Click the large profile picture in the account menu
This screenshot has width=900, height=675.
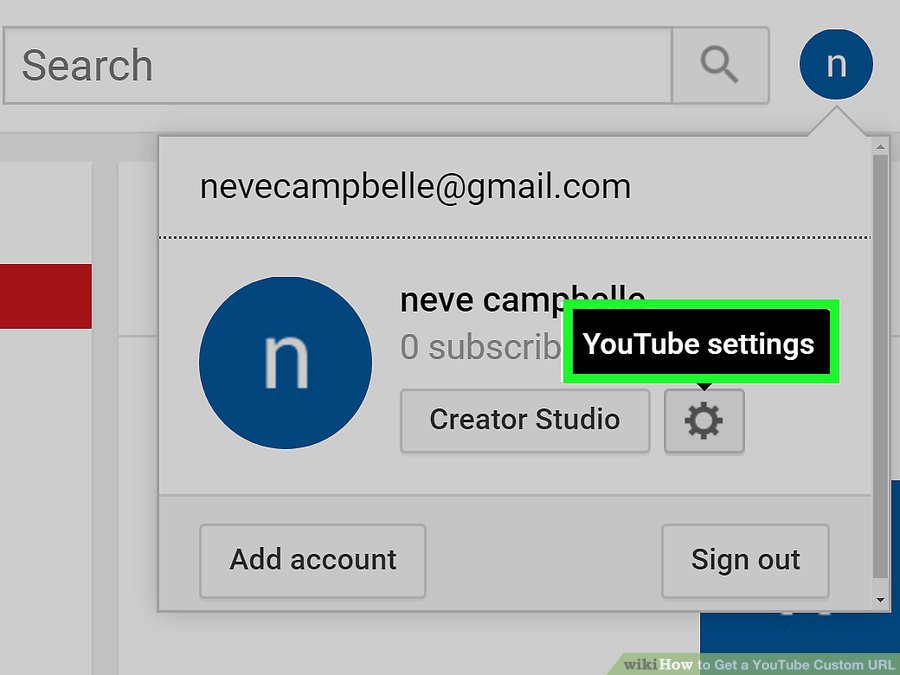click(x=285, y=363)
